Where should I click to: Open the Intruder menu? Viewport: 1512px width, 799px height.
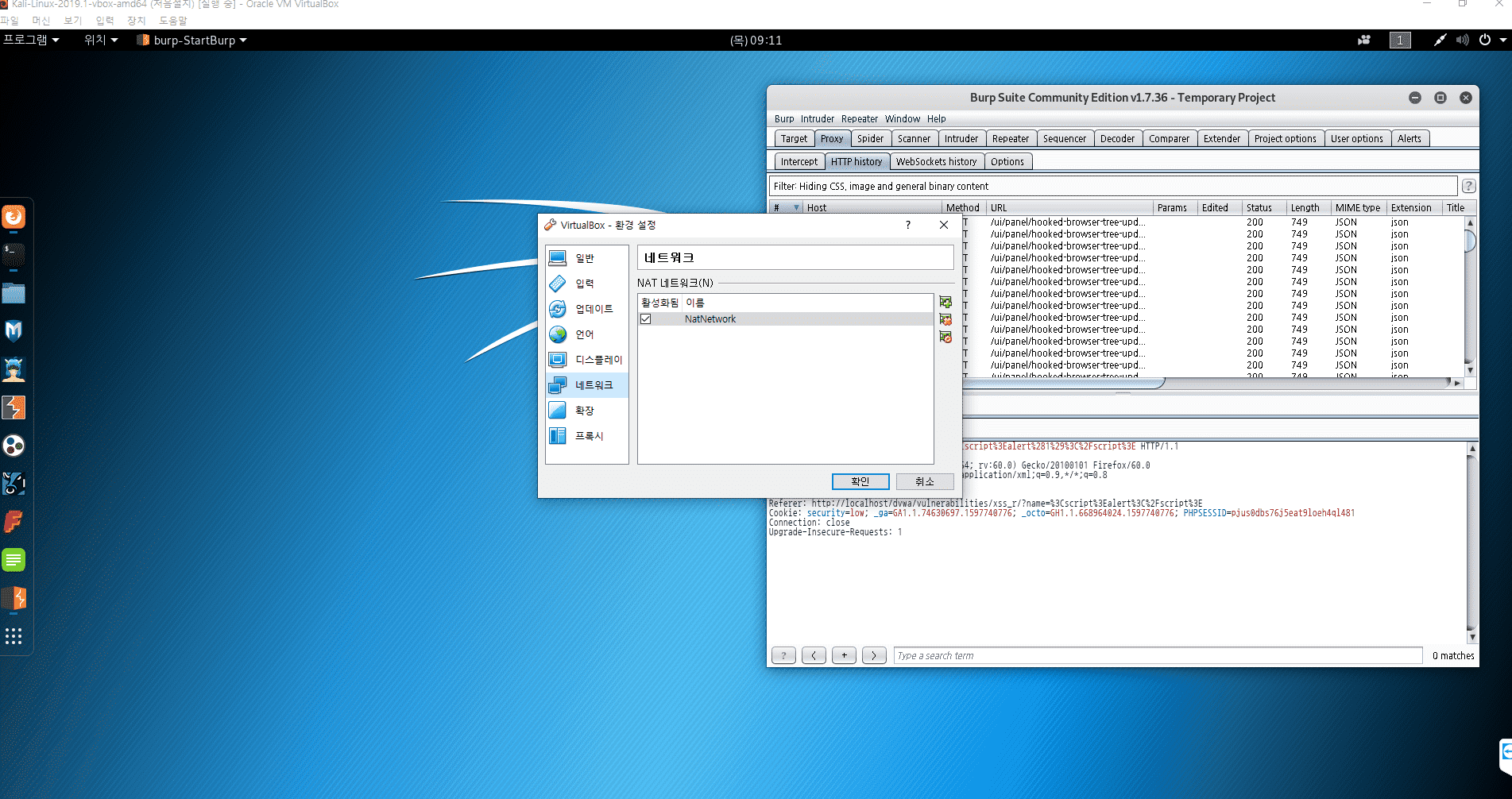point(818,119)
